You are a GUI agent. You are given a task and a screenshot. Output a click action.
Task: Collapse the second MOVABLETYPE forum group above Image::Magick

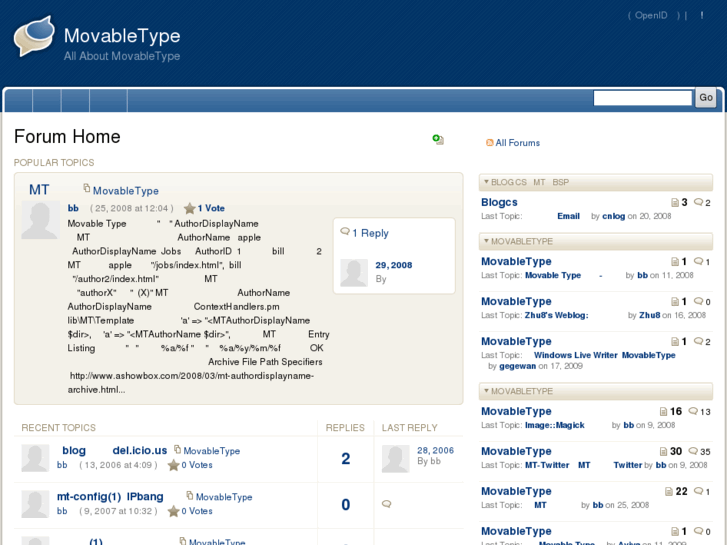point(596,391)
